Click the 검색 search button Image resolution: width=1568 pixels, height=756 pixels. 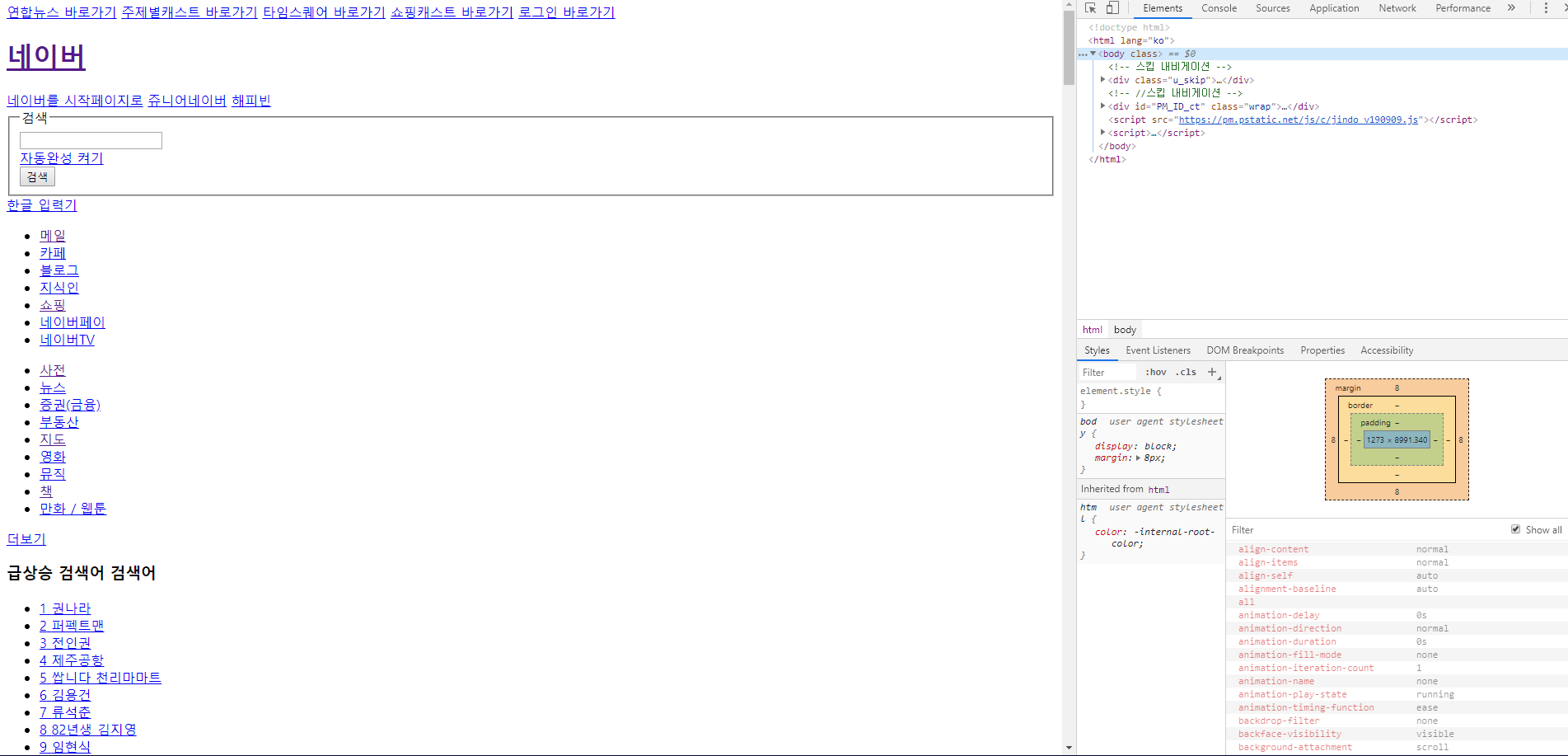click(37, 176)
